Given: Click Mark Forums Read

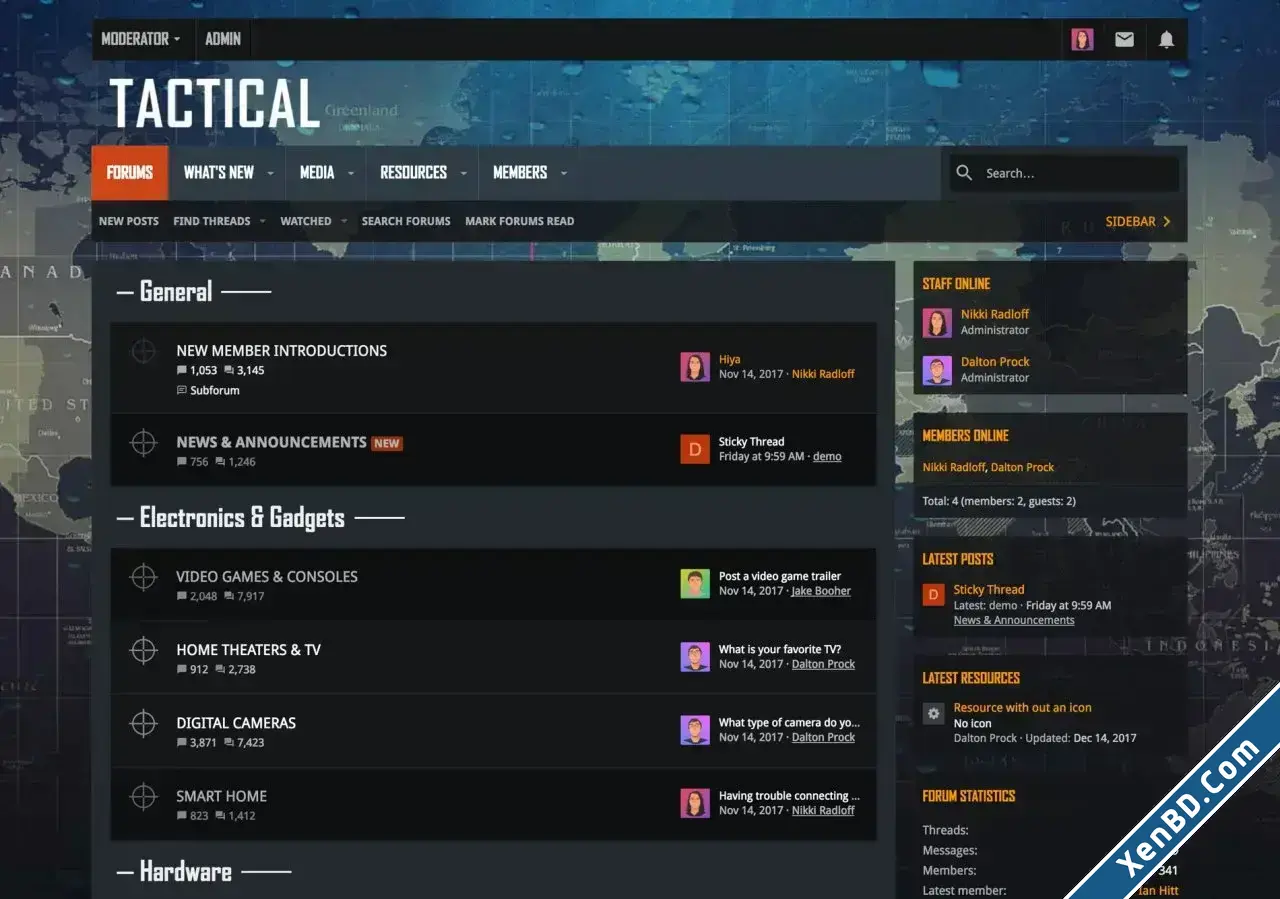Looking at the screenshot, I should [x=520, y=221].
